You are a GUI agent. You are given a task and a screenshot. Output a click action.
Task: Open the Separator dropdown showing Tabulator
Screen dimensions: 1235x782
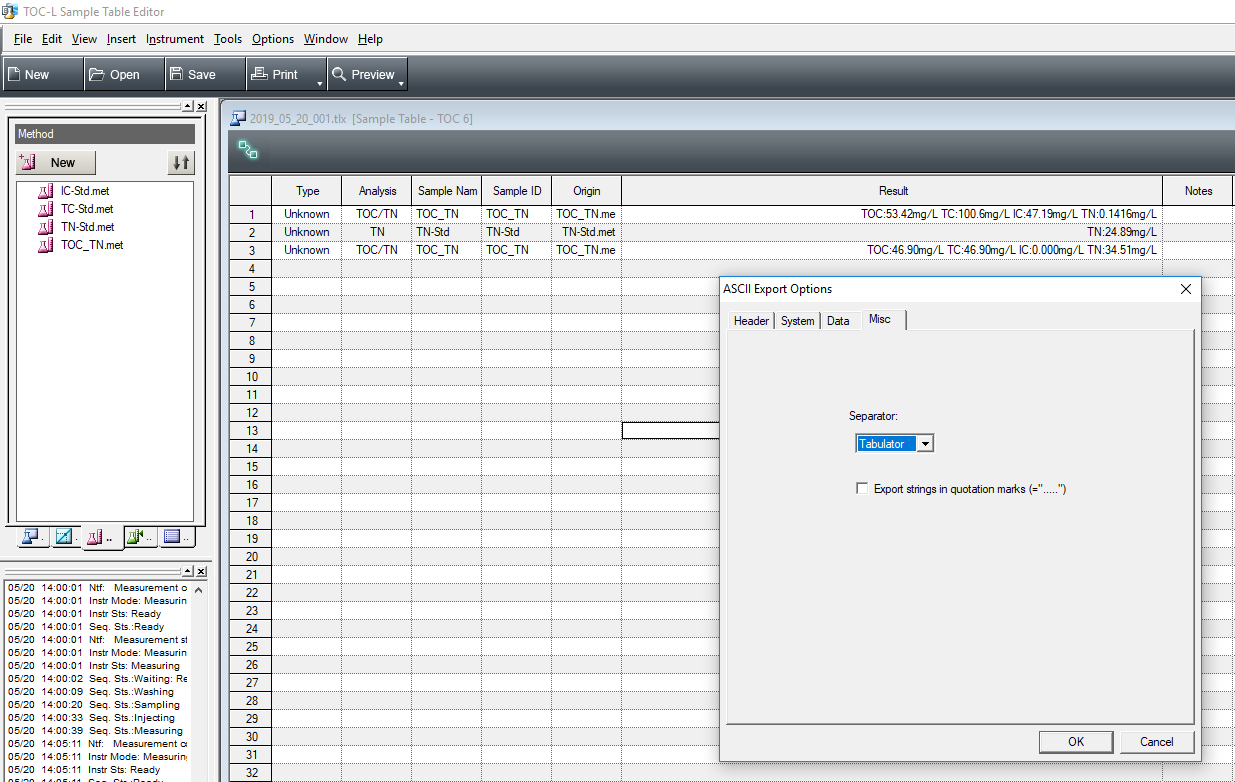[925, 443]
